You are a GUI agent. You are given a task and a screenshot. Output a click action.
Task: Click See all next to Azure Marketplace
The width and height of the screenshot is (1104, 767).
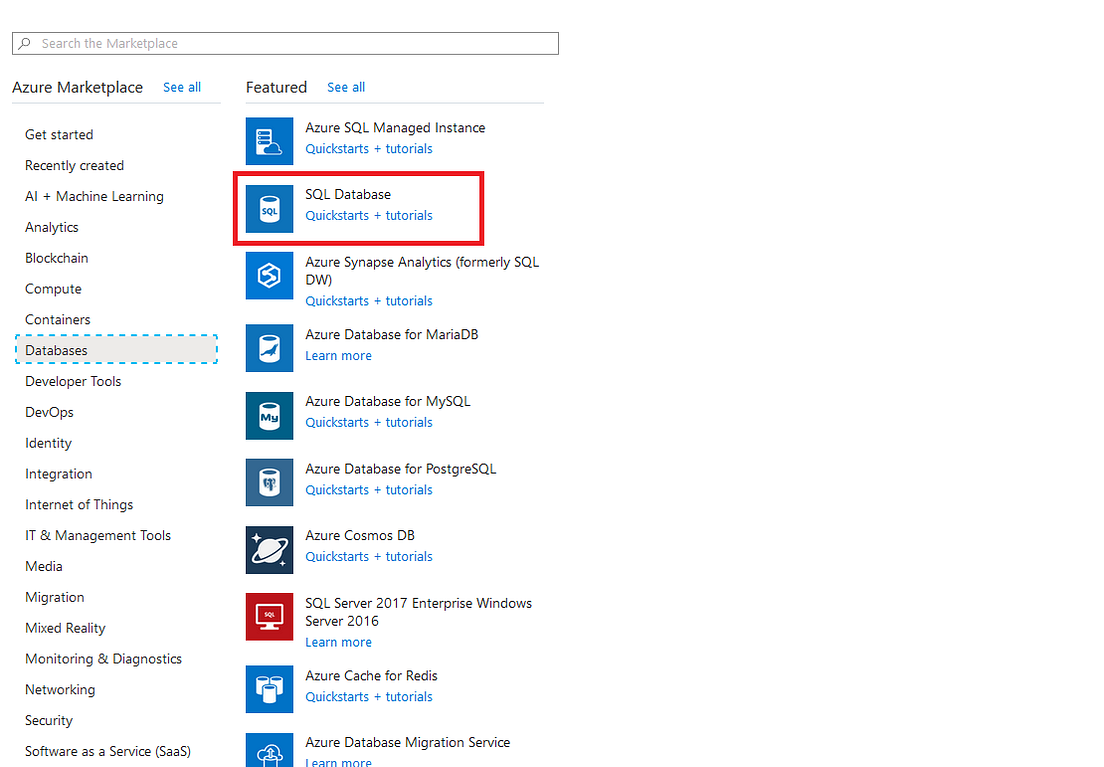(x=181, y=87)
